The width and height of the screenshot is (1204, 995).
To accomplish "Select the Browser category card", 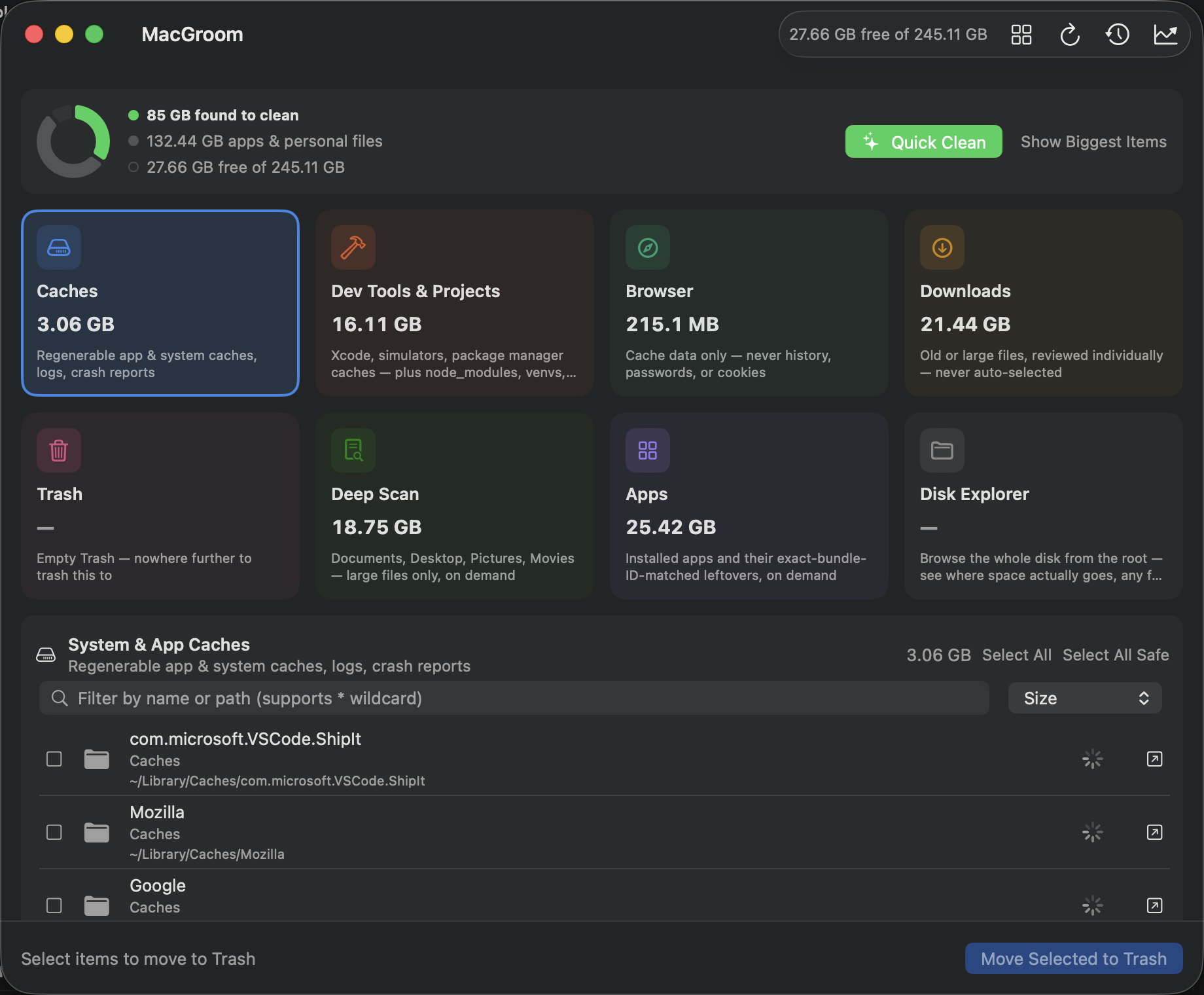I will pos(749,303).
